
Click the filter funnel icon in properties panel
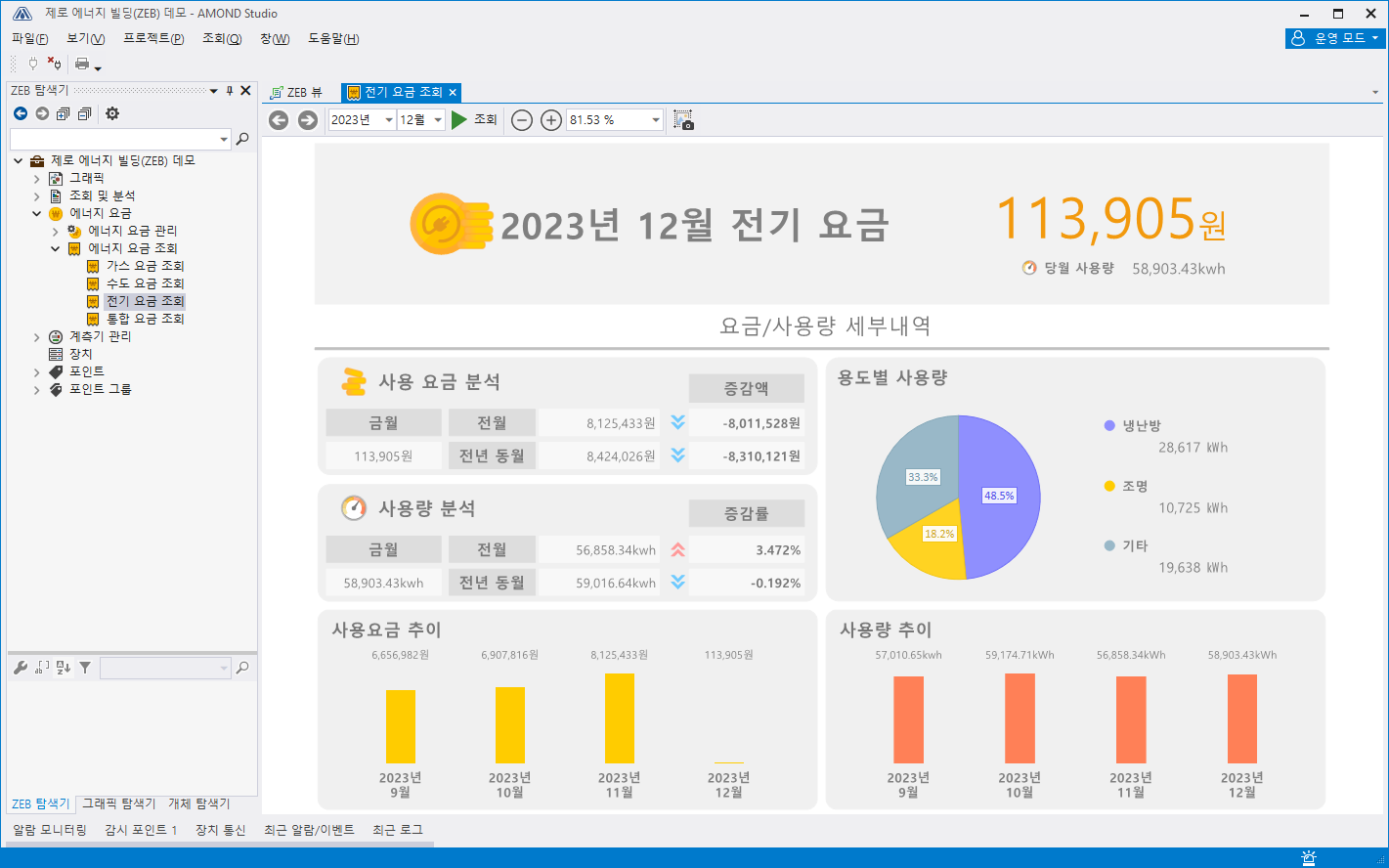click(85, 668)
